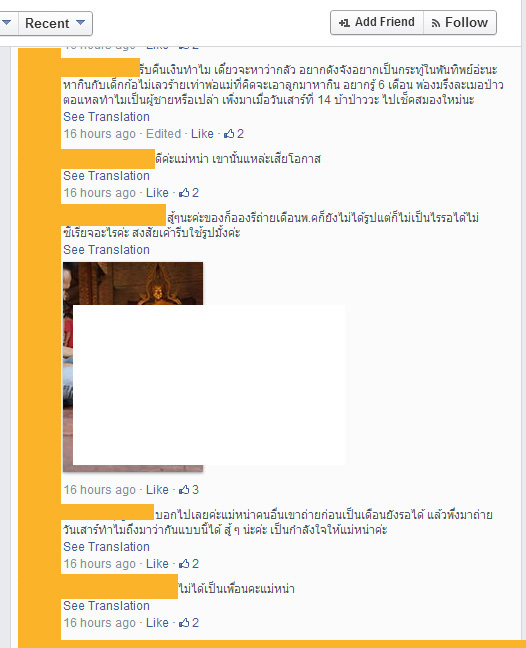Click the Edited label on the first comment

pos(163,134)
